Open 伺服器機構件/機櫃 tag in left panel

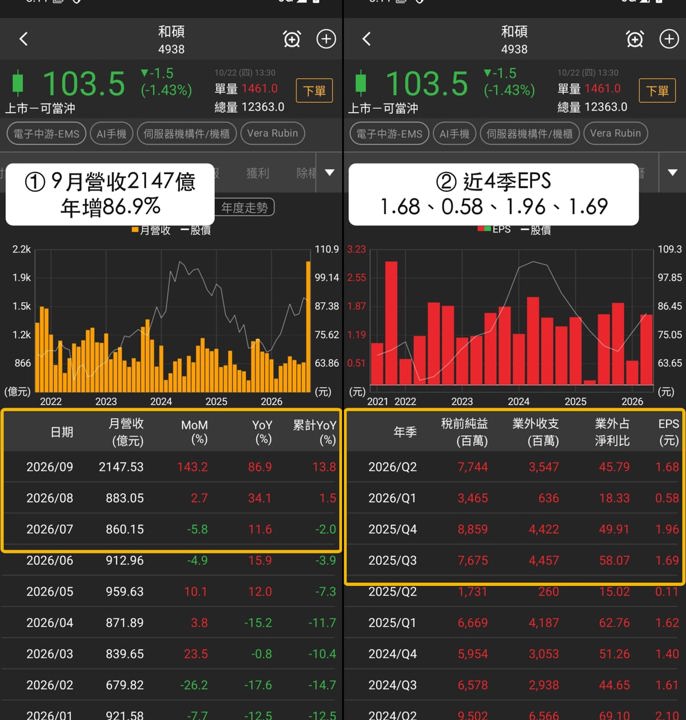186,134
